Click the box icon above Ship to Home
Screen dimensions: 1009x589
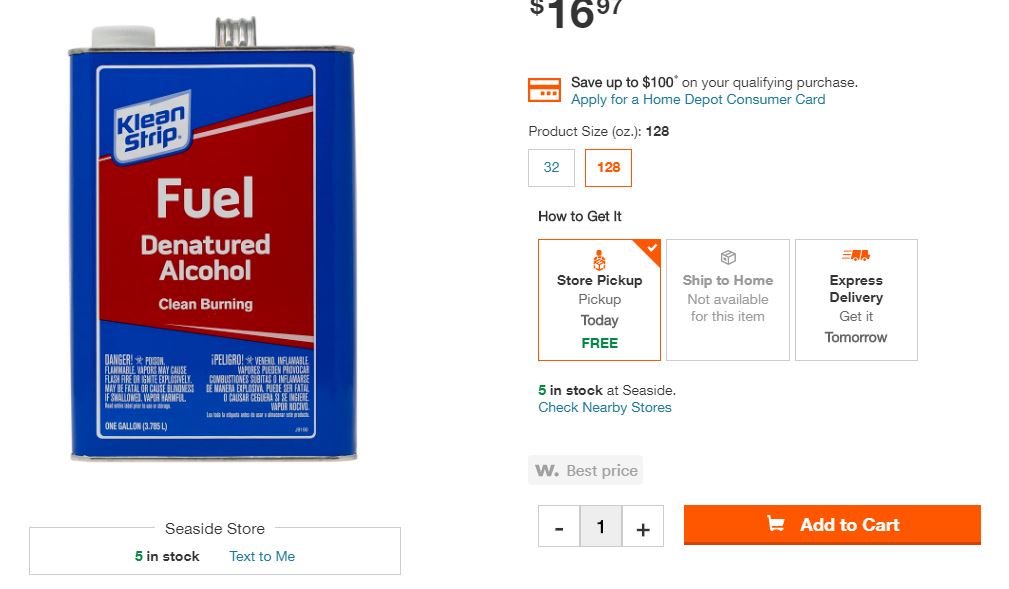pyautogui.click(x=728, y=258)
